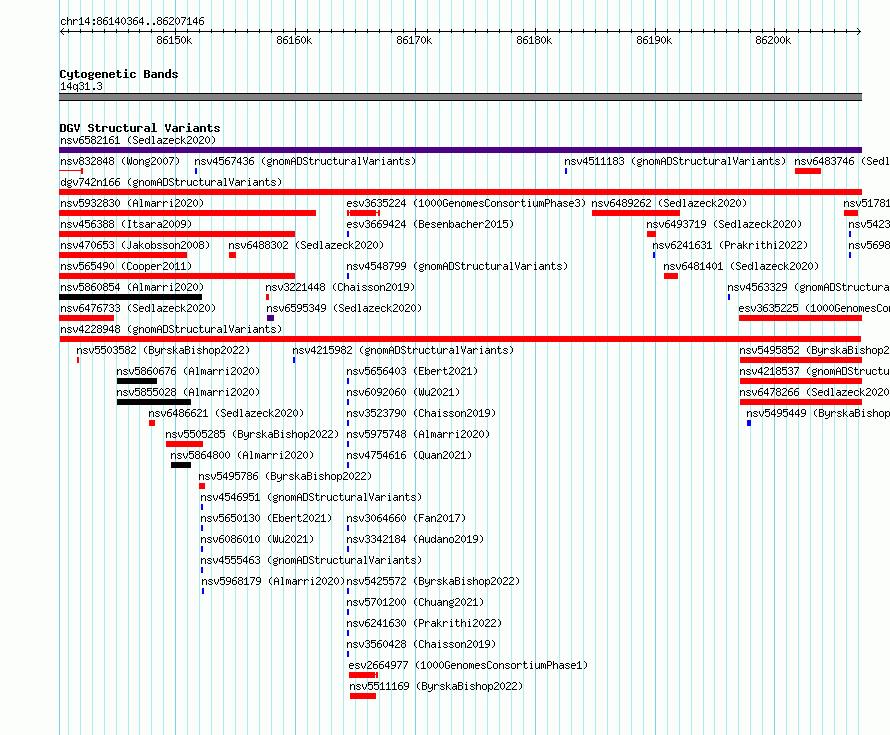Image resolution: width=890 pixels, height=735 pixels.
Task: Click nsv5650130 (Ebert2021) label
Action: 266,518
